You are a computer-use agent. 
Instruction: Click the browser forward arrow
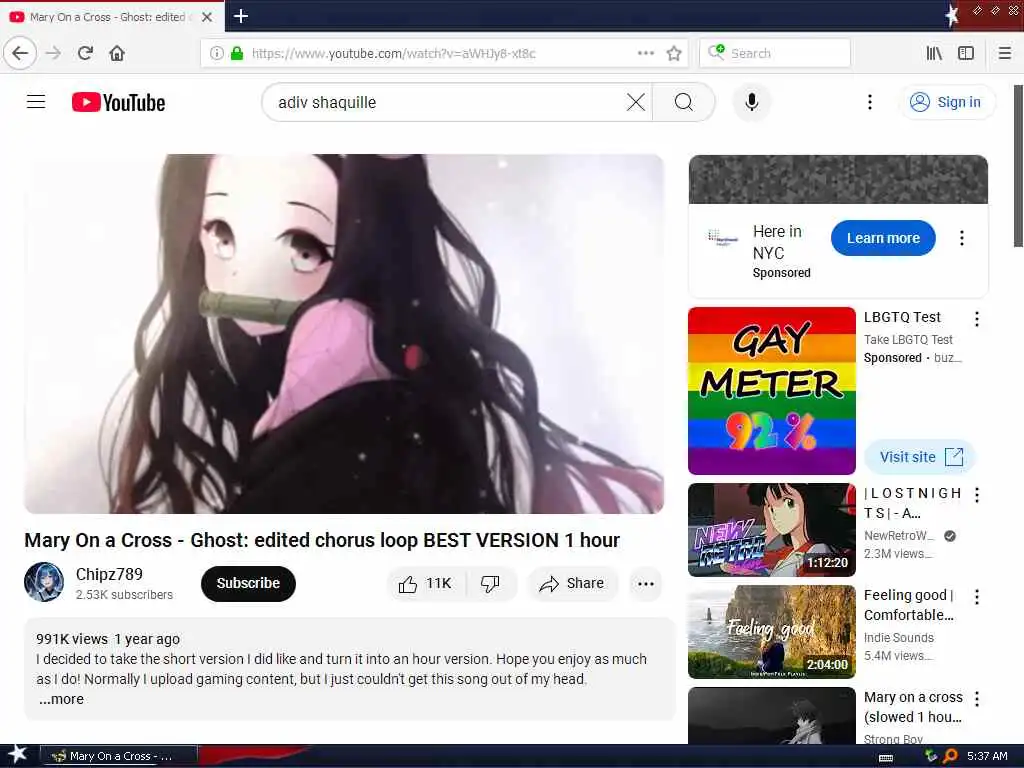pos(54,53)
